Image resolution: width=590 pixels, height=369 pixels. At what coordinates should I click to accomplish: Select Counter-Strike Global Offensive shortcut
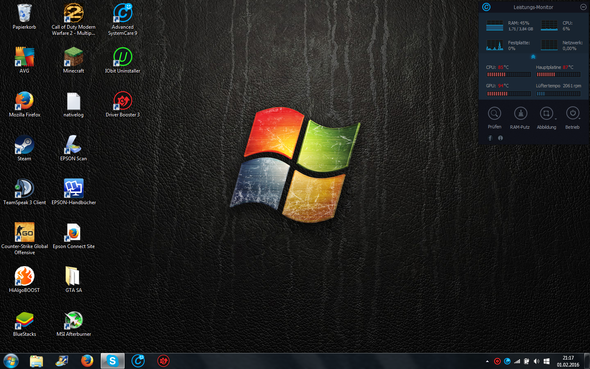tap(24, 238)
